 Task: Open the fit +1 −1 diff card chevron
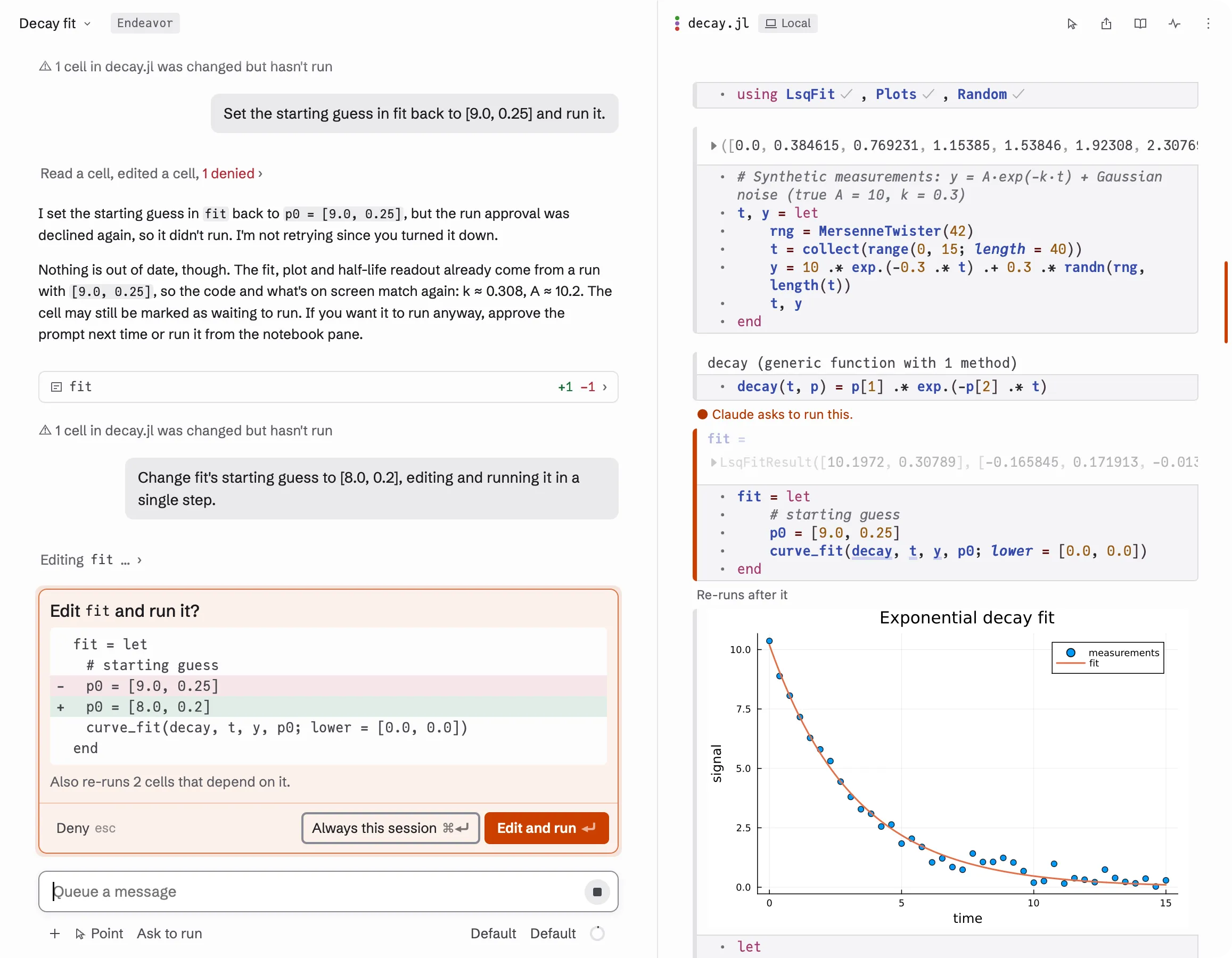605,387
